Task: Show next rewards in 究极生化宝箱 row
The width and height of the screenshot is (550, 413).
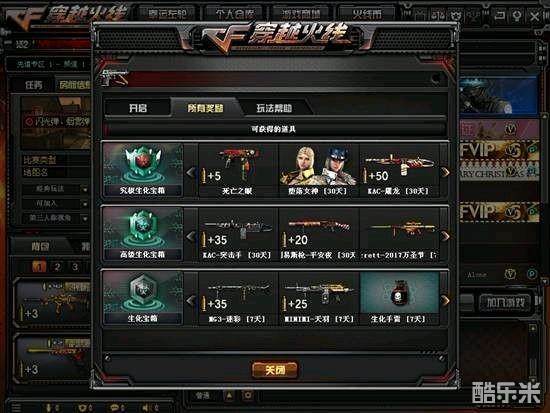Action: (x=445, y=172)
